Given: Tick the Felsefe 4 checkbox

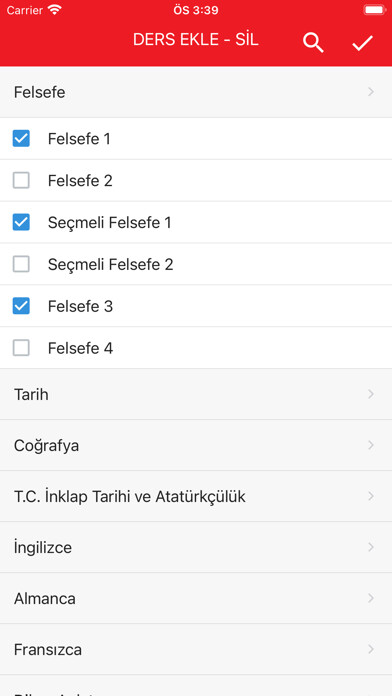Looking at the screenshot, I should 21,348.
